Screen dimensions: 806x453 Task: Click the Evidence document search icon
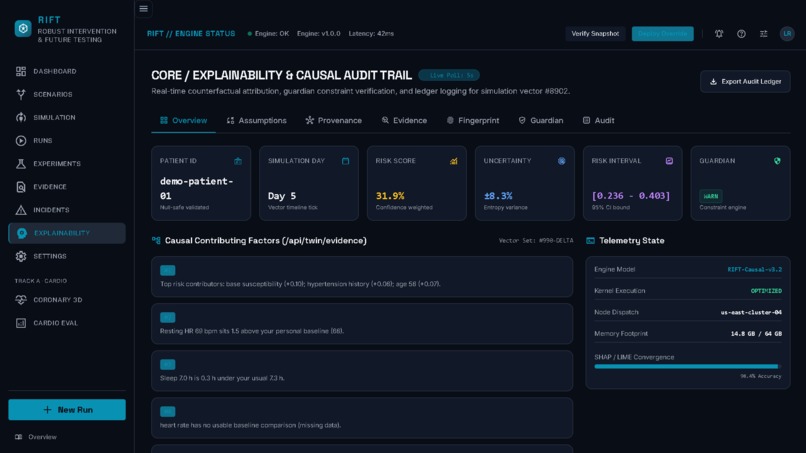tap(21, 187)
